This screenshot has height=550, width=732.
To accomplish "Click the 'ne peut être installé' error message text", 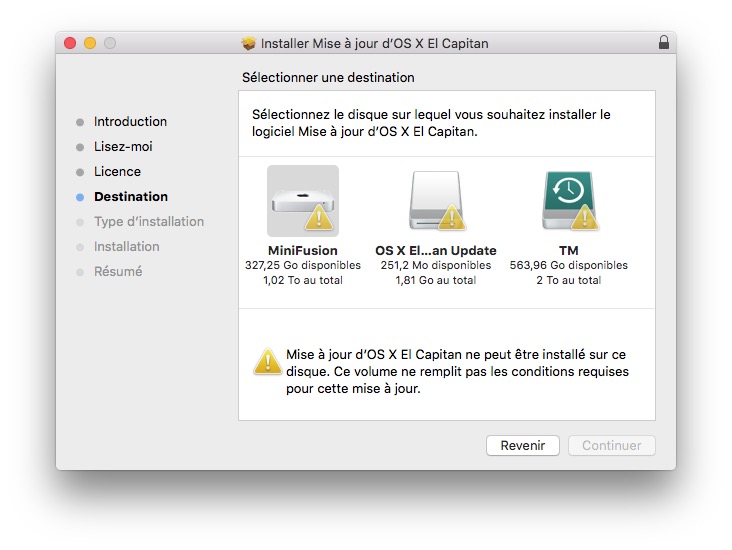I will [458, 371].
